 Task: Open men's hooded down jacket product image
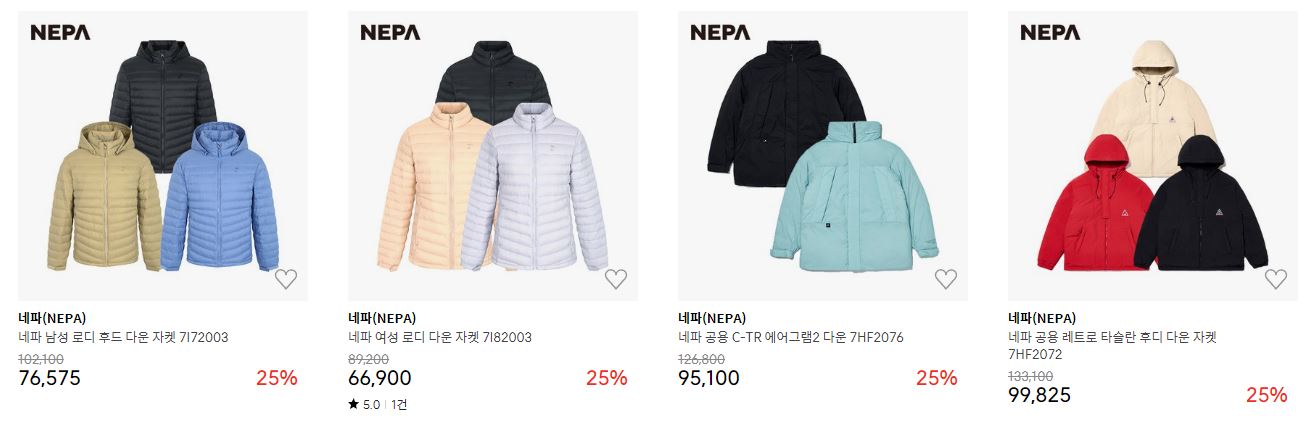coord(163,156)
